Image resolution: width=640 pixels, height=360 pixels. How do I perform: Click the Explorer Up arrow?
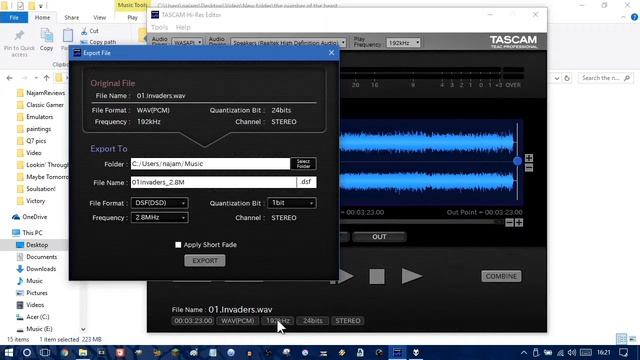coord(47,78)
